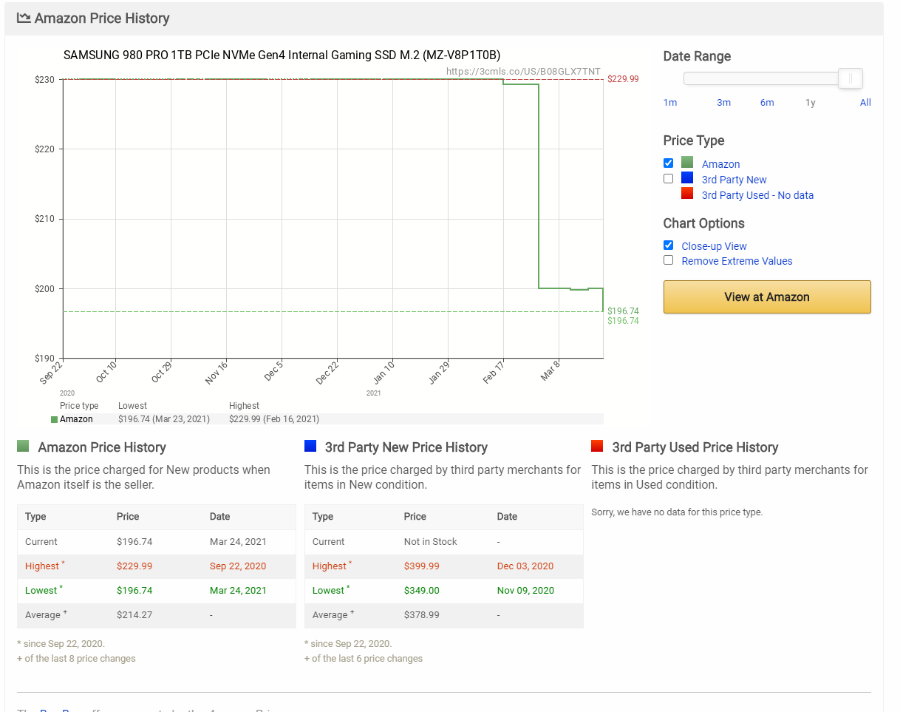Click the Feb 17 x-axis label
The width and height of the screenshot is (900, 712).
coord(493,372)
